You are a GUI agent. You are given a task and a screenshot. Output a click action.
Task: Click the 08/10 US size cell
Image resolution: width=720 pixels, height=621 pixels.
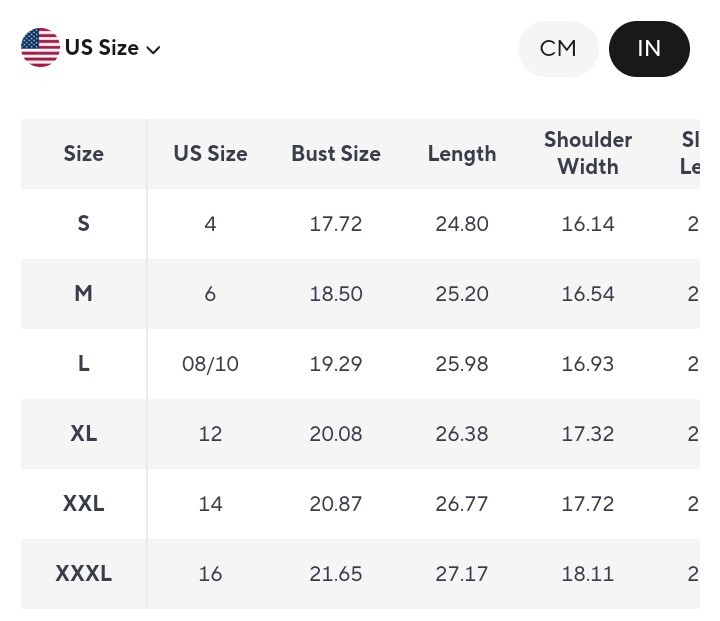click(x=210, y=364)
